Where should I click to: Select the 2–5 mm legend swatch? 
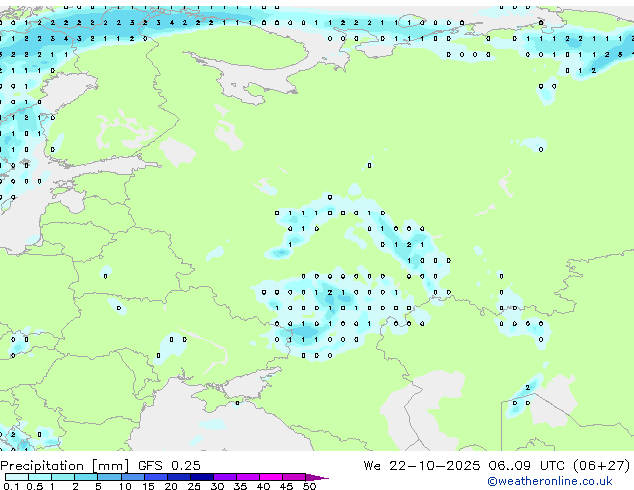pyautogui.click(x=86, y=477)
